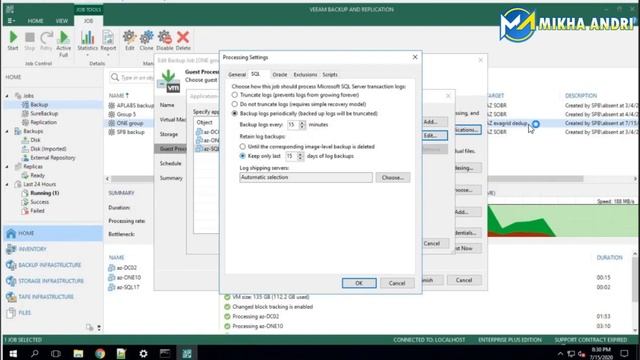Open Windows Start menu
640x360 pixels.
tap(13, 353)
